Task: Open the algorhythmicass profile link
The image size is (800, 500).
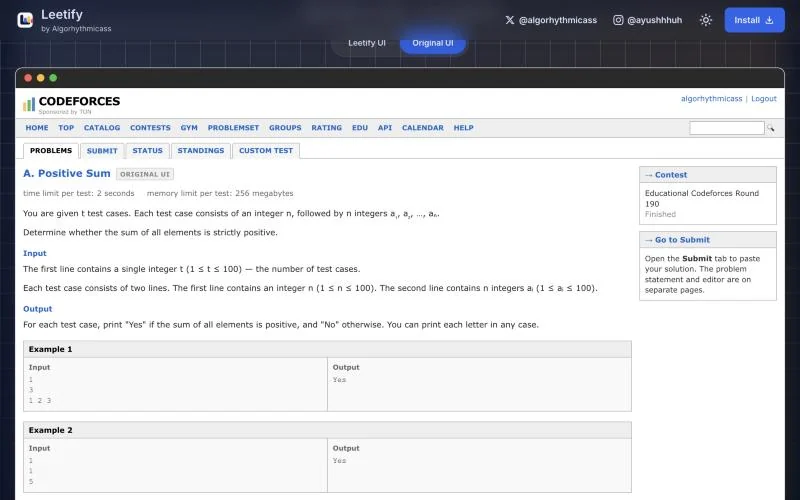Action: (711, 98)
